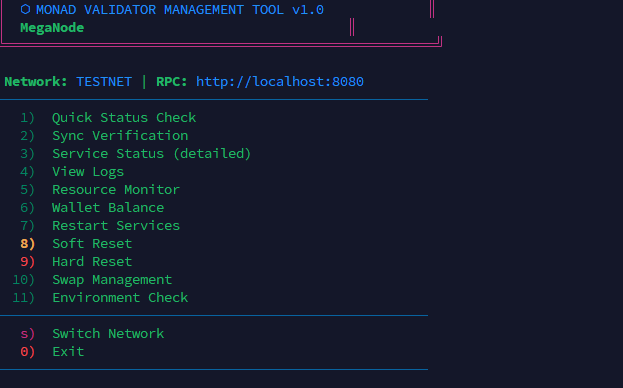Click the '11)' option number

(24, 298)
